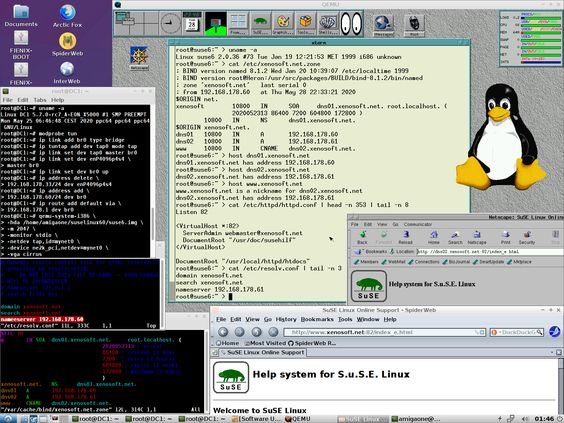
Task: Open Netscape Go menu
Action: pyautogui.click(x=395, y=224)
